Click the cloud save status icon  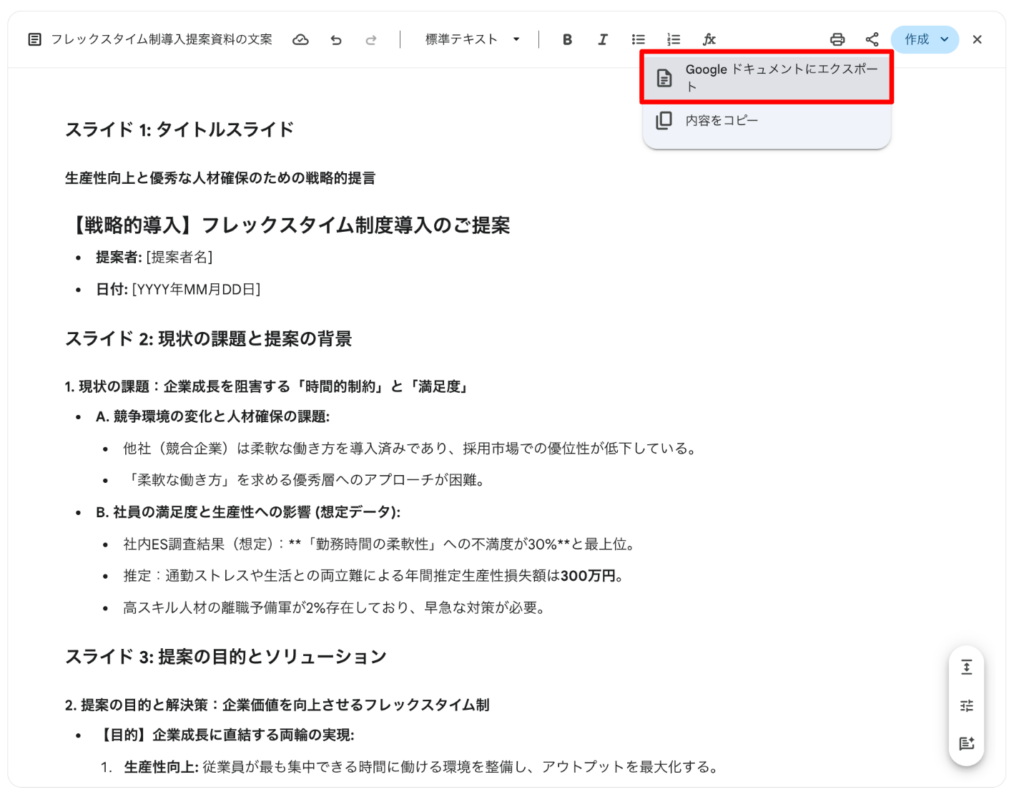pyautogui.click(x=300, y=40)
